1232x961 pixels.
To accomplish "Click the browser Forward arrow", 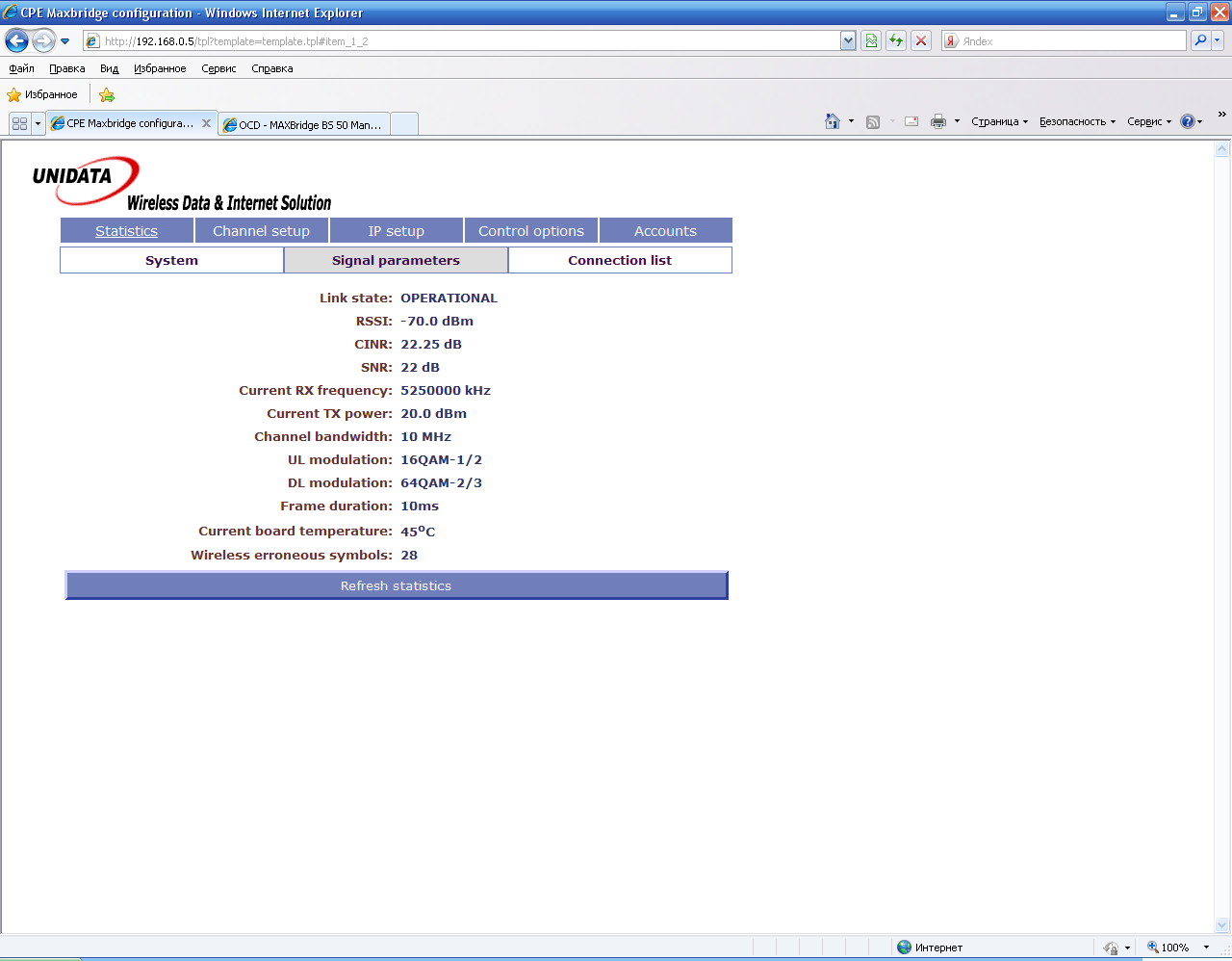I will coord(43,40).
